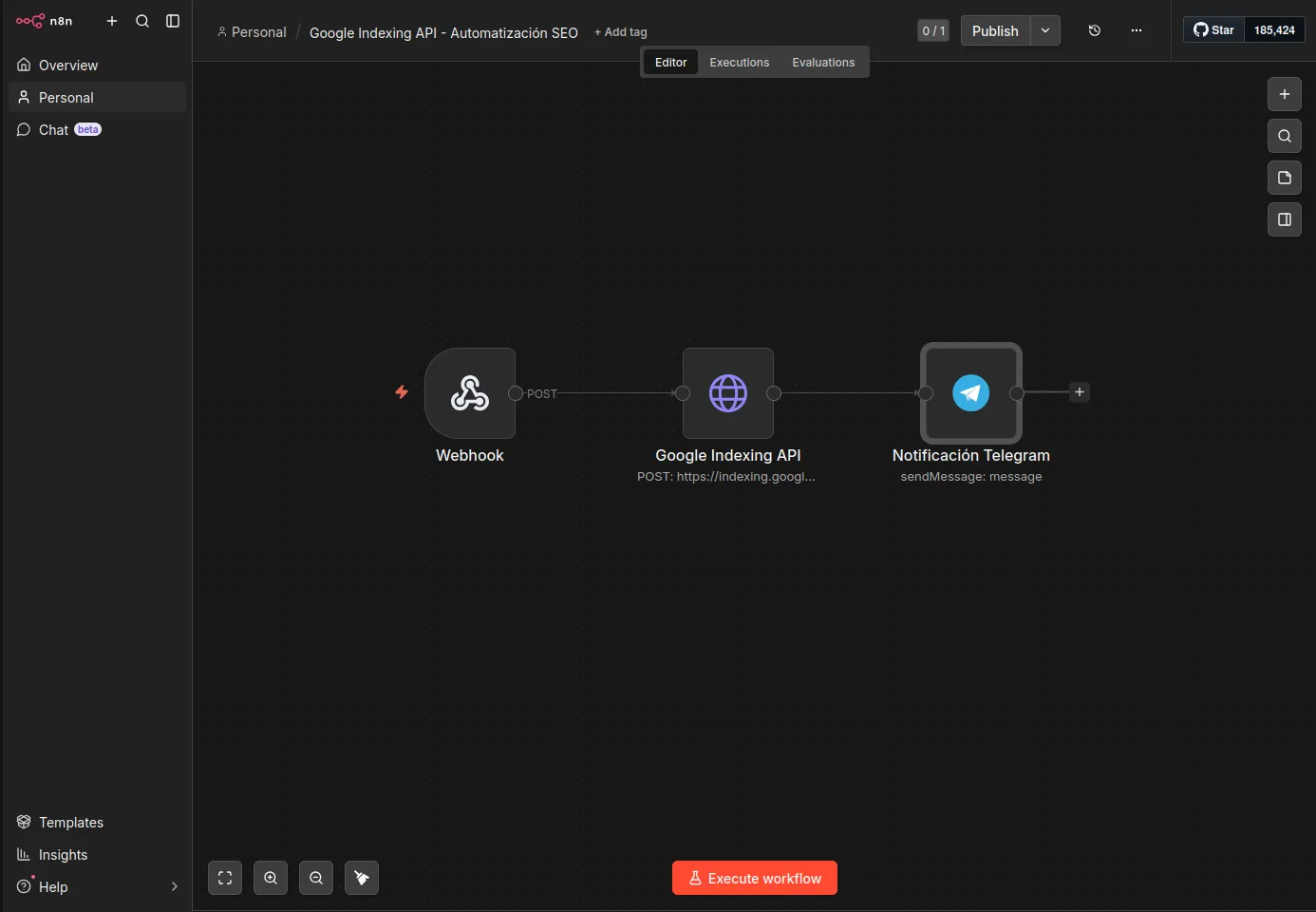
Task: Click the Webhook output connector
Action: [x=516, y=393]
